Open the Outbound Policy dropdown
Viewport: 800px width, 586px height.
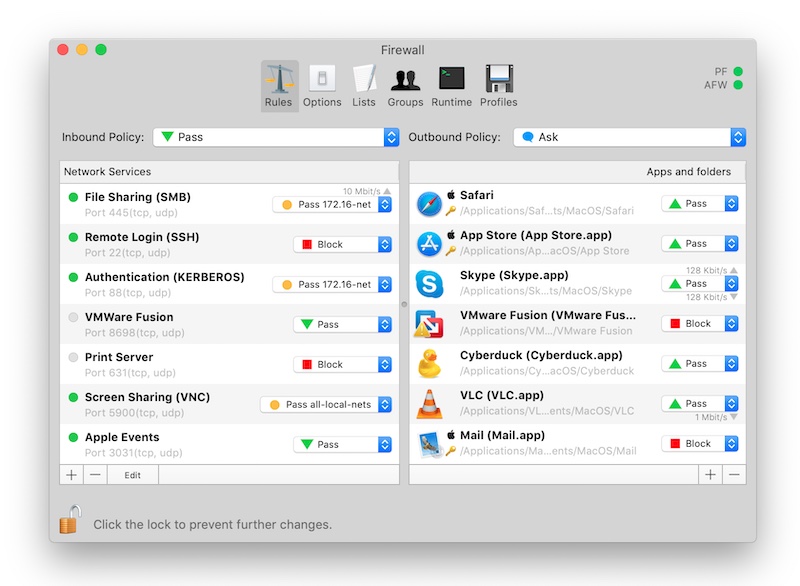coord(630,137)
